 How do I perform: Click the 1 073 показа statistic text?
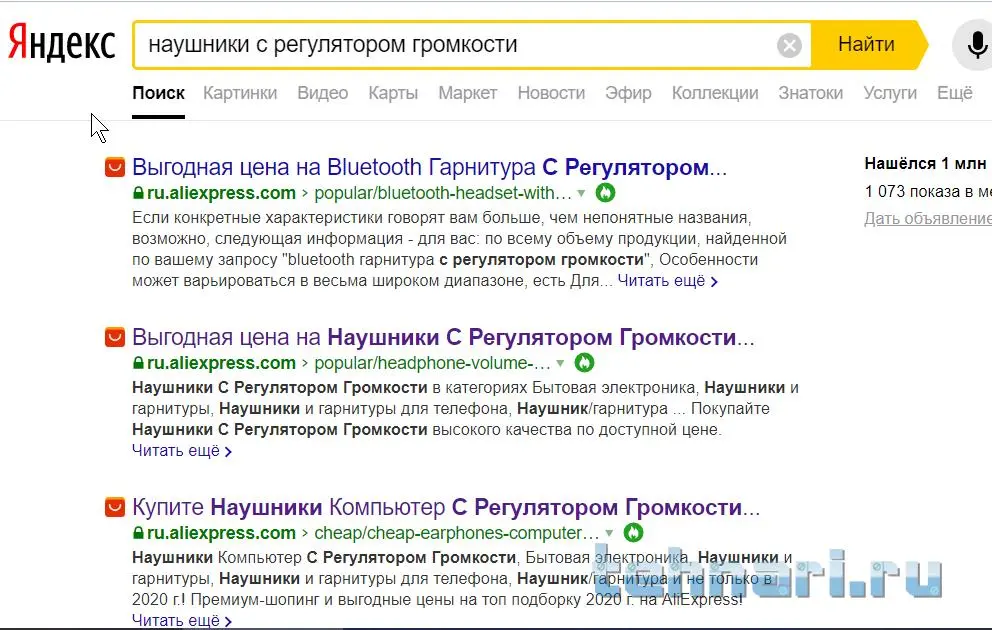tap(927, 191)
